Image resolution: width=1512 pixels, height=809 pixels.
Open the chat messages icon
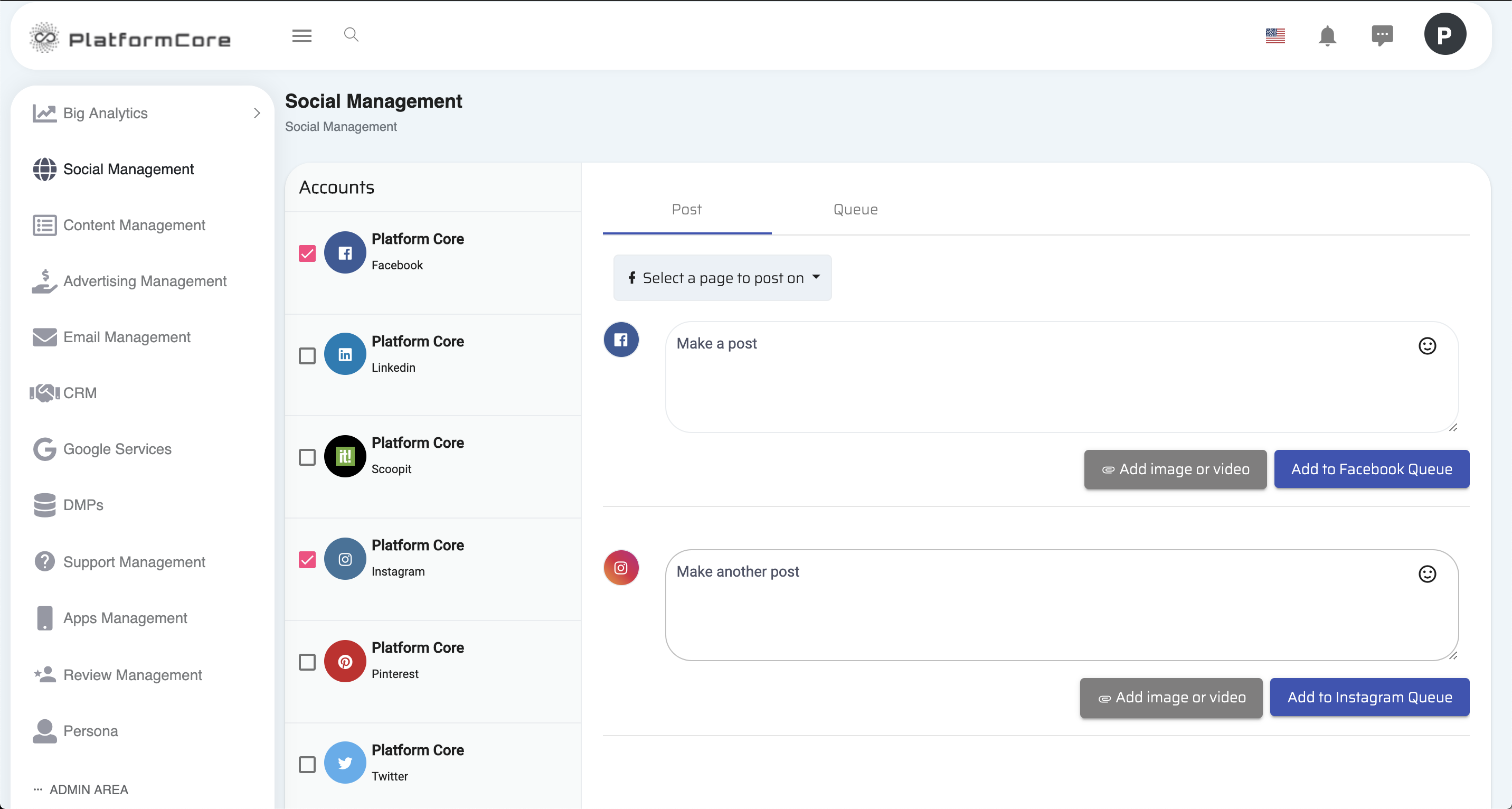pos(1382,35)
